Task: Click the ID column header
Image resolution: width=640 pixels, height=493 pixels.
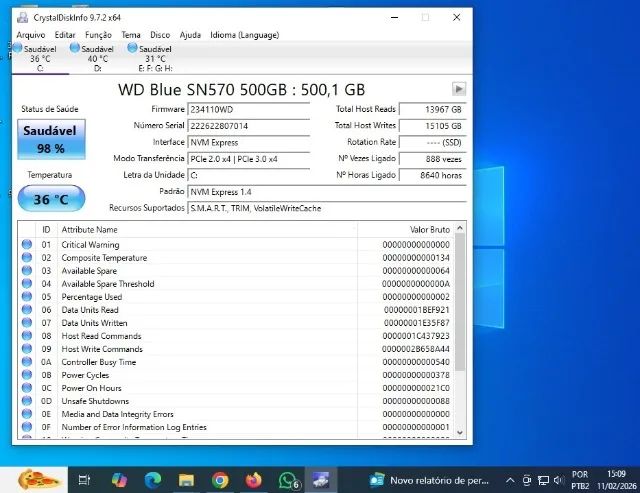Action: click(x=47, y=230)
